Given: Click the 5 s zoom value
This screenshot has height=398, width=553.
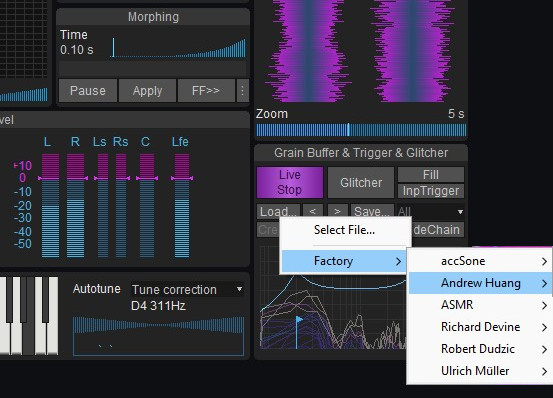Looking at the screenshot, I should click(456, 114).
